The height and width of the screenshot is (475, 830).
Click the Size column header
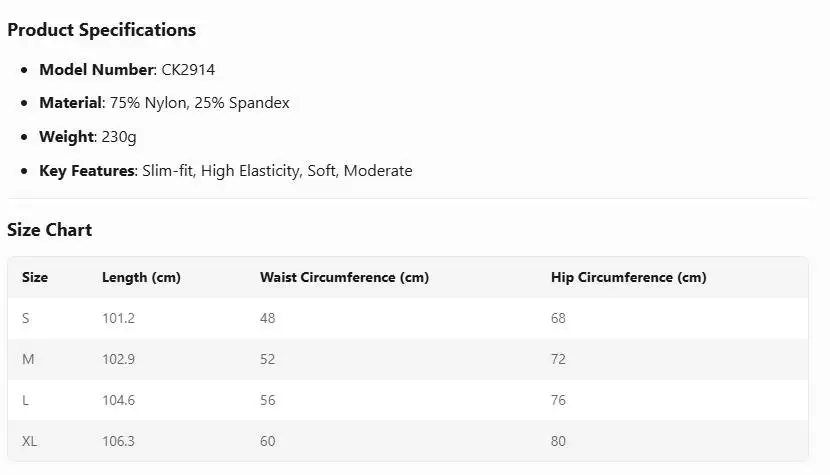[35, 277]
